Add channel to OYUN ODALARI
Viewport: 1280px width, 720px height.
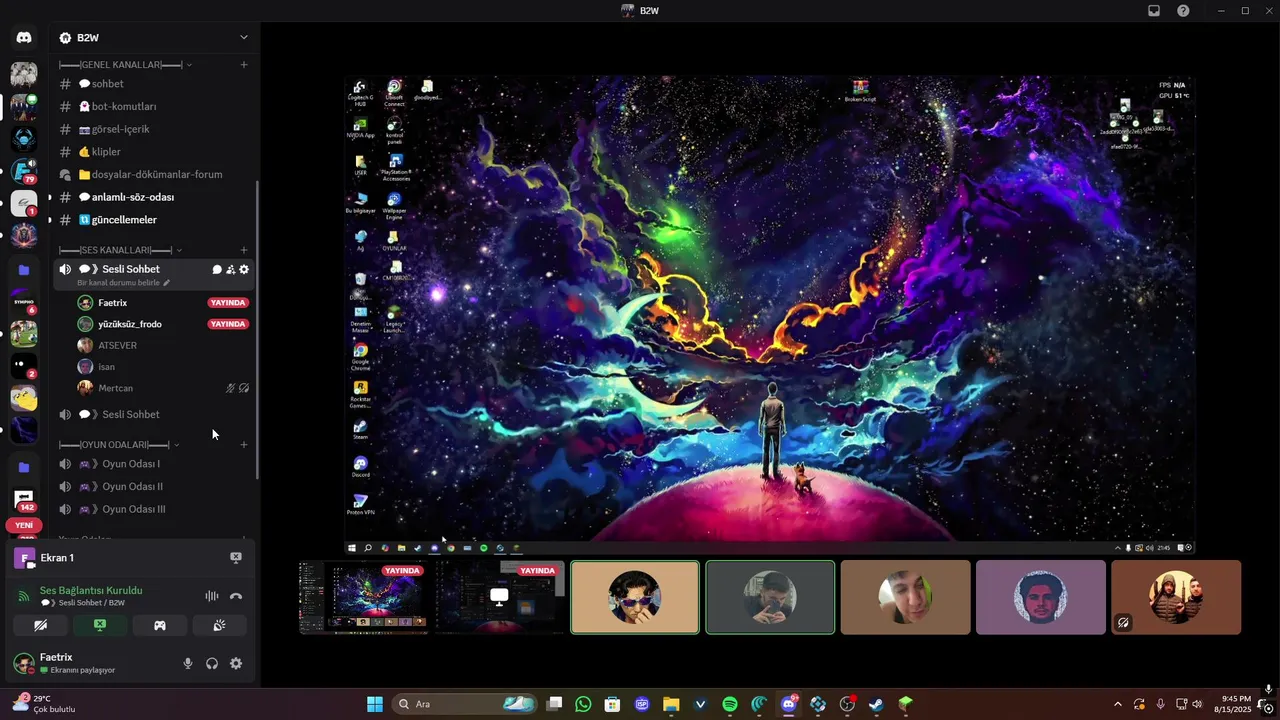(244, 445)
